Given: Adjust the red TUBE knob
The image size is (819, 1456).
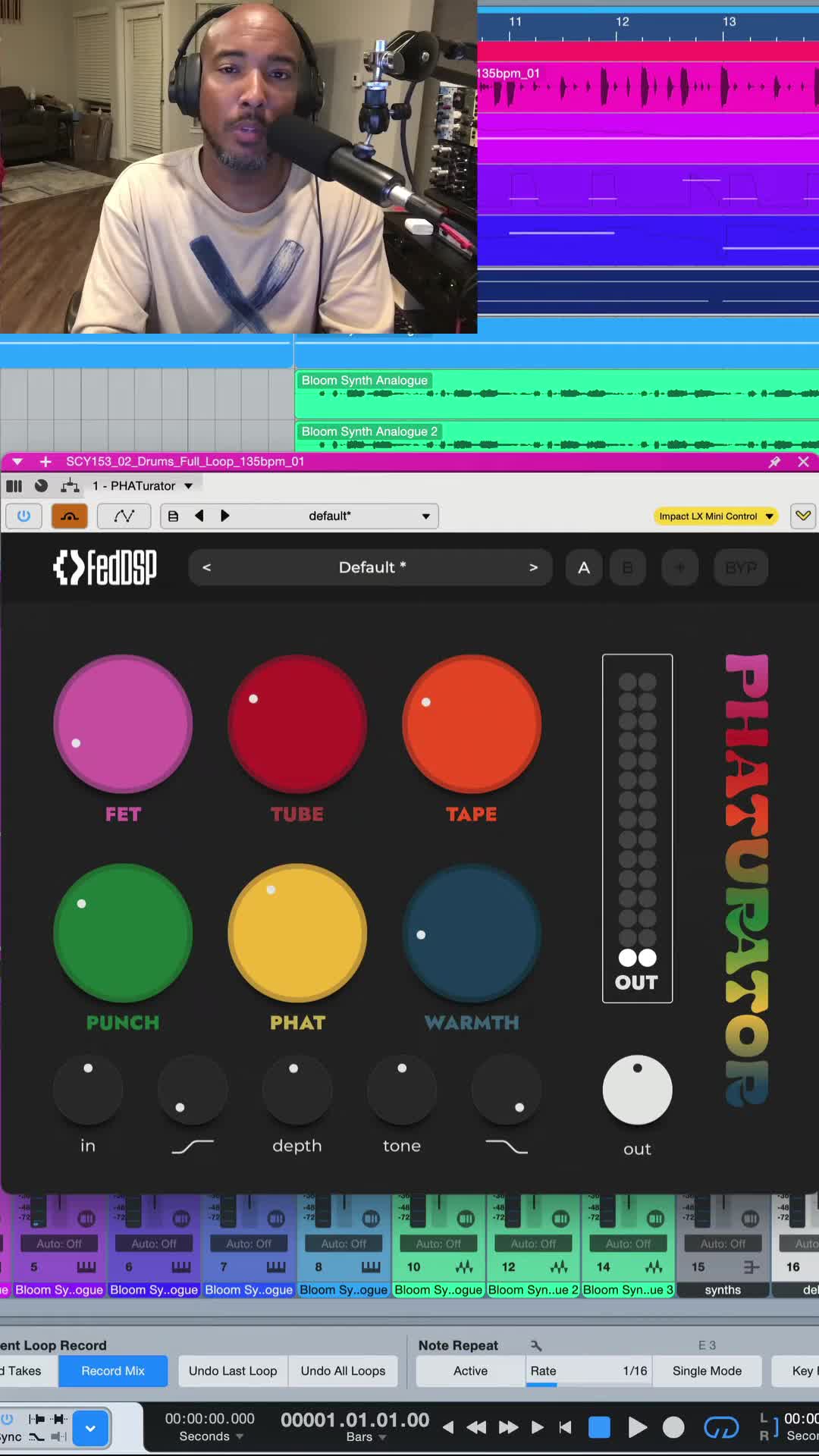Looking at the screenshot, I should [297, 724].
